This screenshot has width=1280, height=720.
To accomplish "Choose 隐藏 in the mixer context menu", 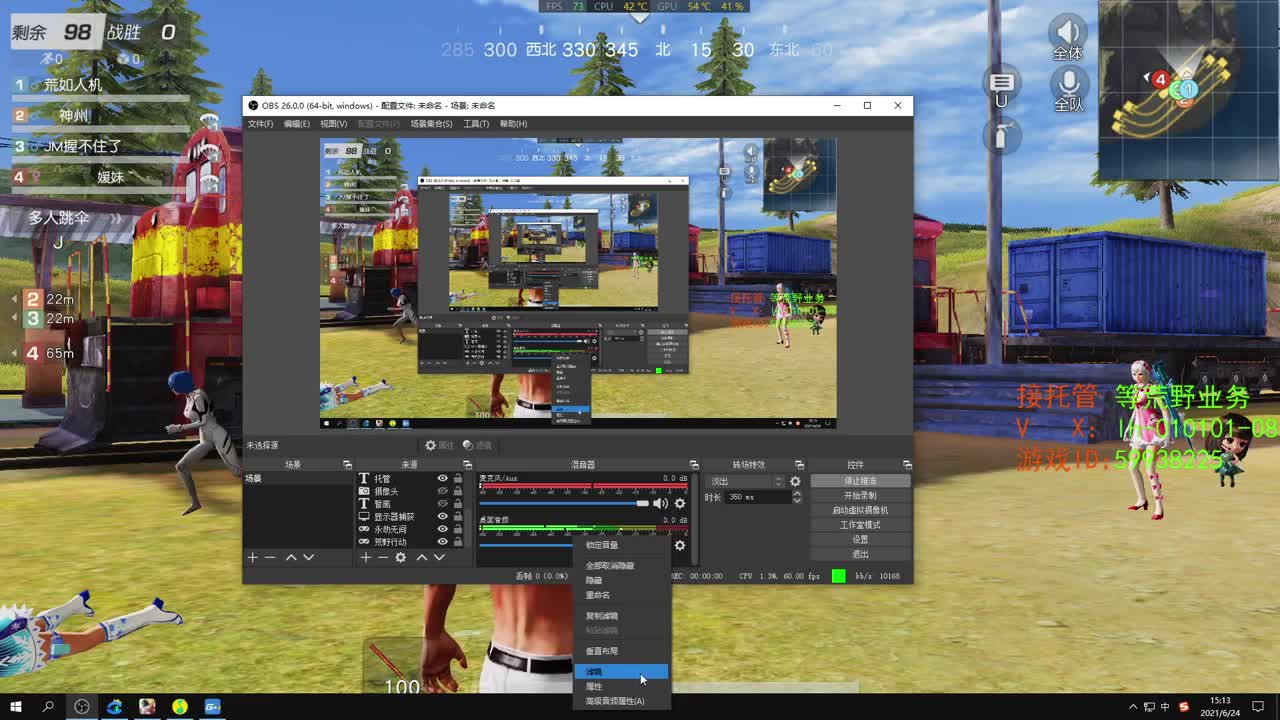I will coord(621,580).
